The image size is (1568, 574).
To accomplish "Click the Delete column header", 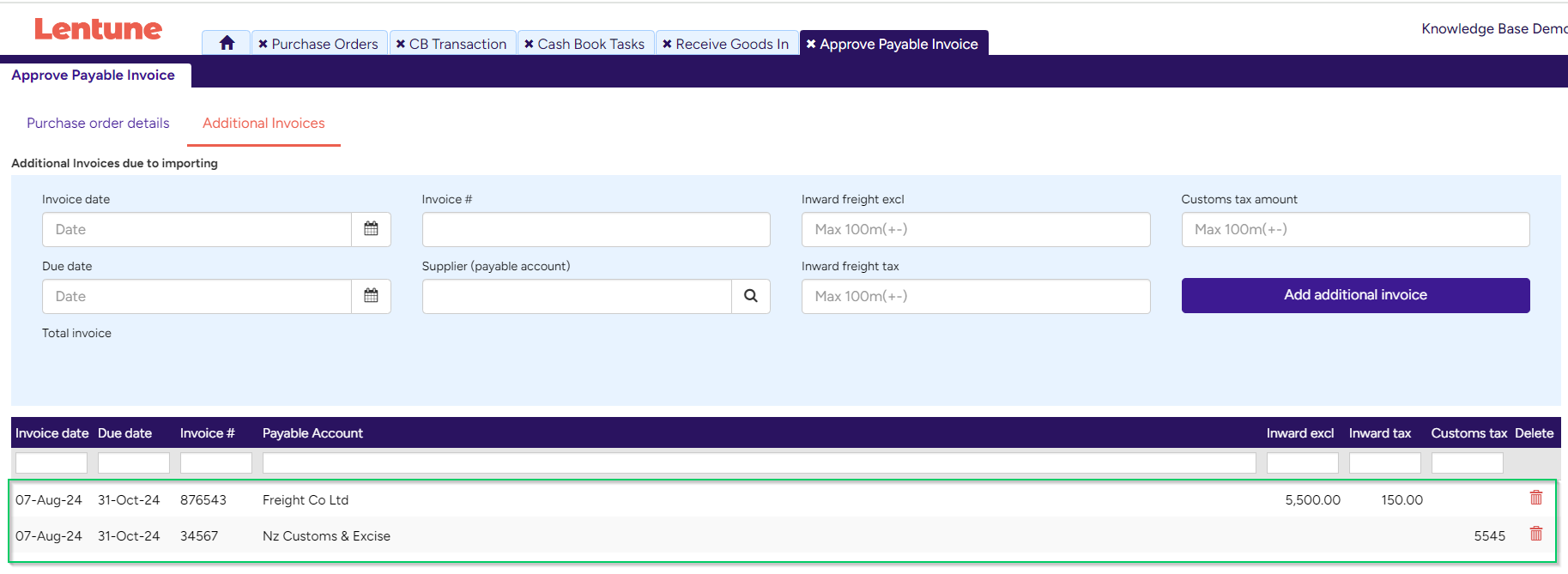I will (1534, 433).
